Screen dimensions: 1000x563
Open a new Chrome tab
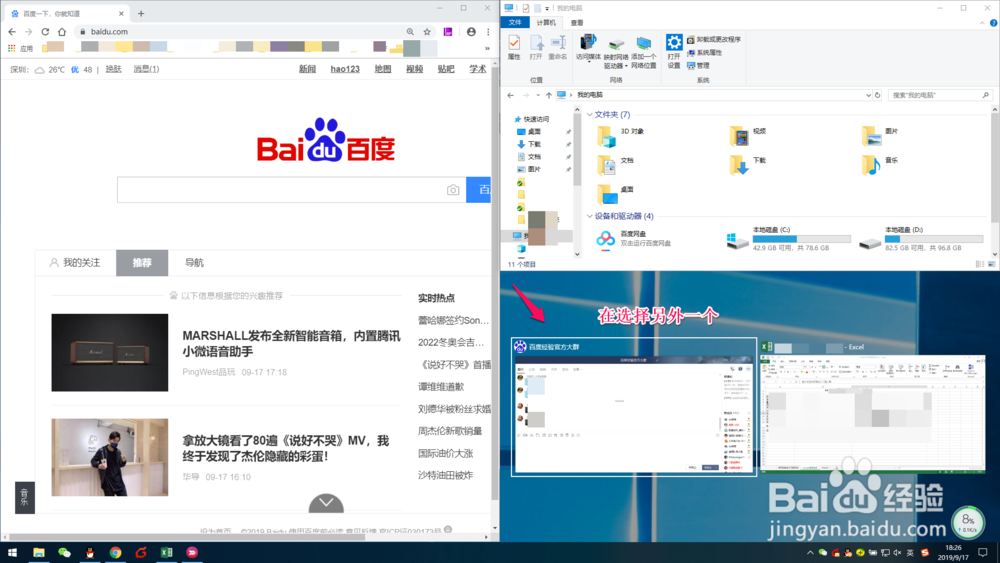(141, 13)
